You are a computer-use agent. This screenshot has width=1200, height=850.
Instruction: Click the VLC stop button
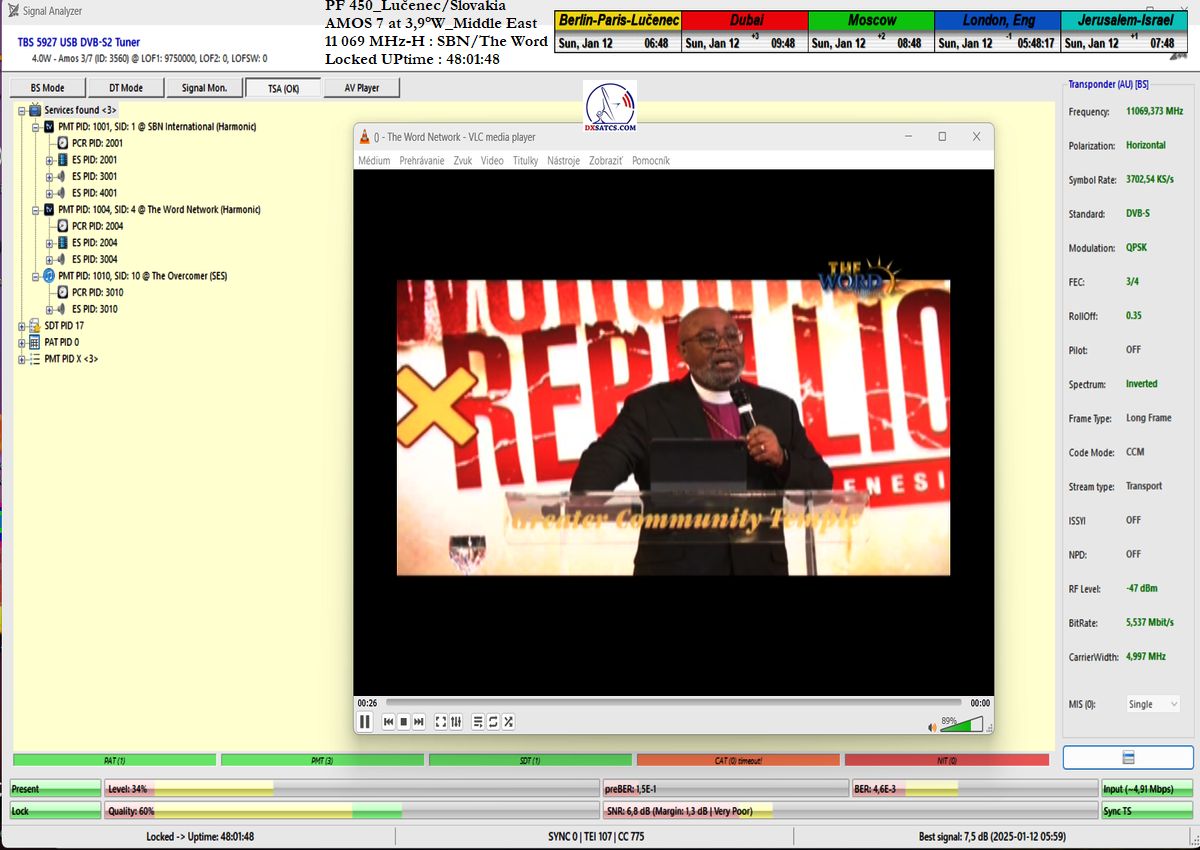point(404,722)
